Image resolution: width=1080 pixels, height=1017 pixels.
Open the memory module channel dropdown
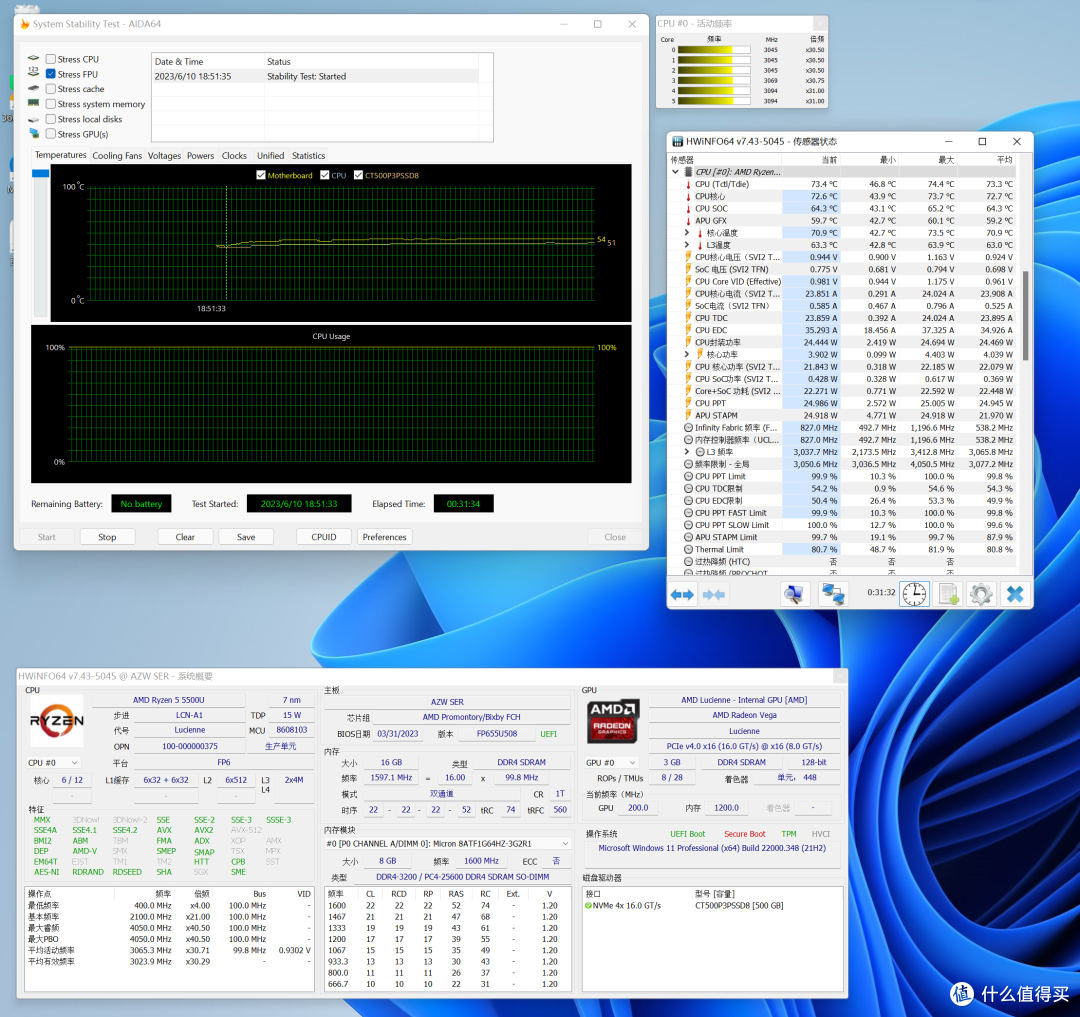(448, 843)
